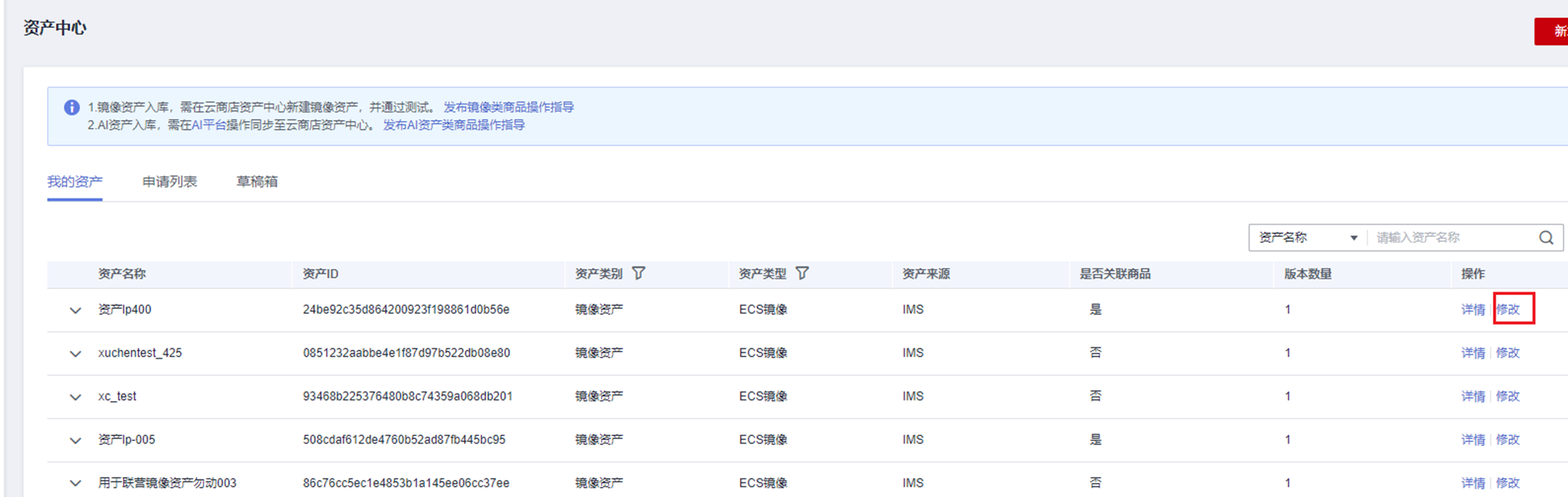This screenshot has height=497, width=1568.
Task: Click the search magnifier icon
Action: click(x=1546, y=238)
